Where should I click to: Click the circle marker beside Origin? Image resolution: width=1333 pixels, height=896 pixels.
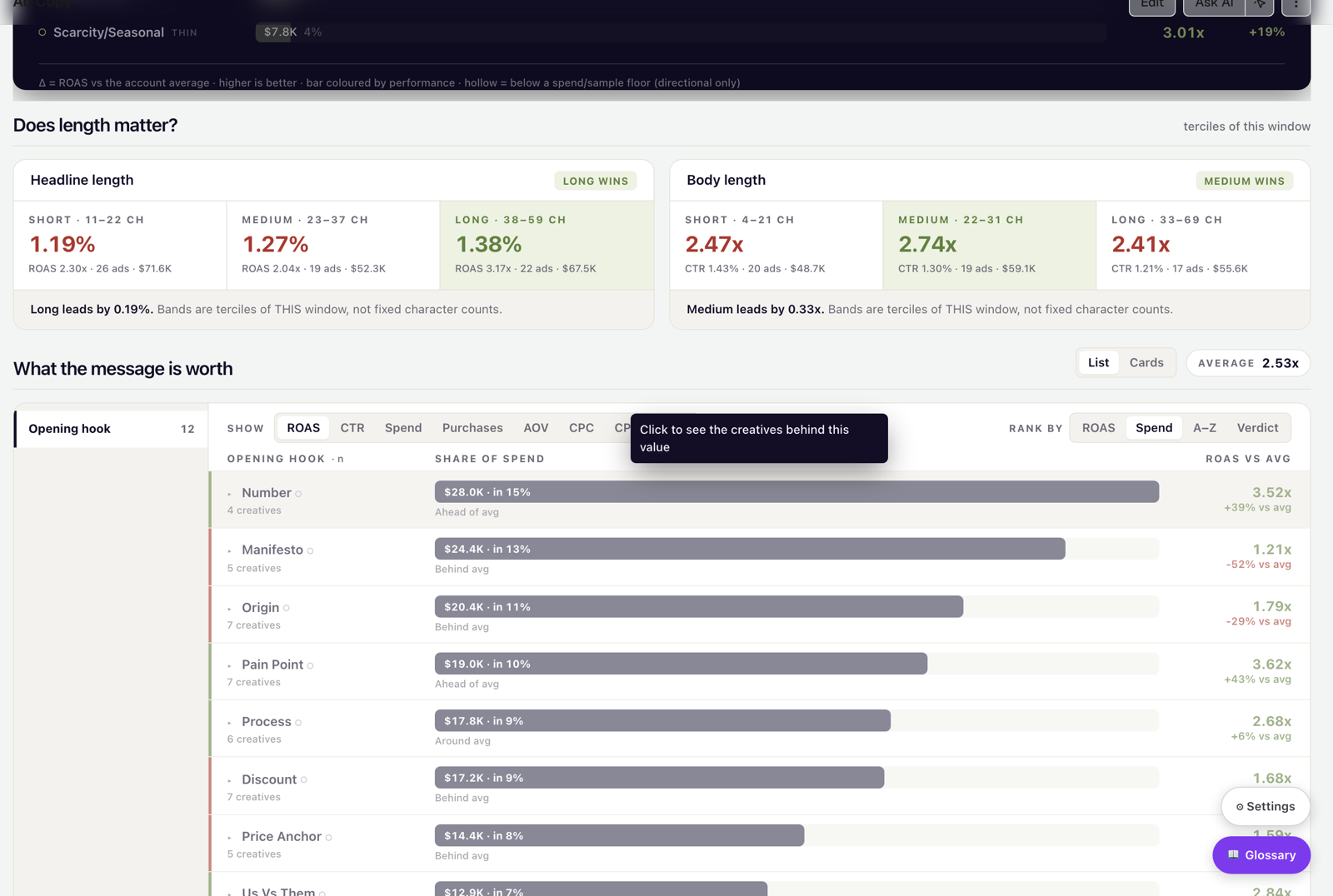pos(287,608)
